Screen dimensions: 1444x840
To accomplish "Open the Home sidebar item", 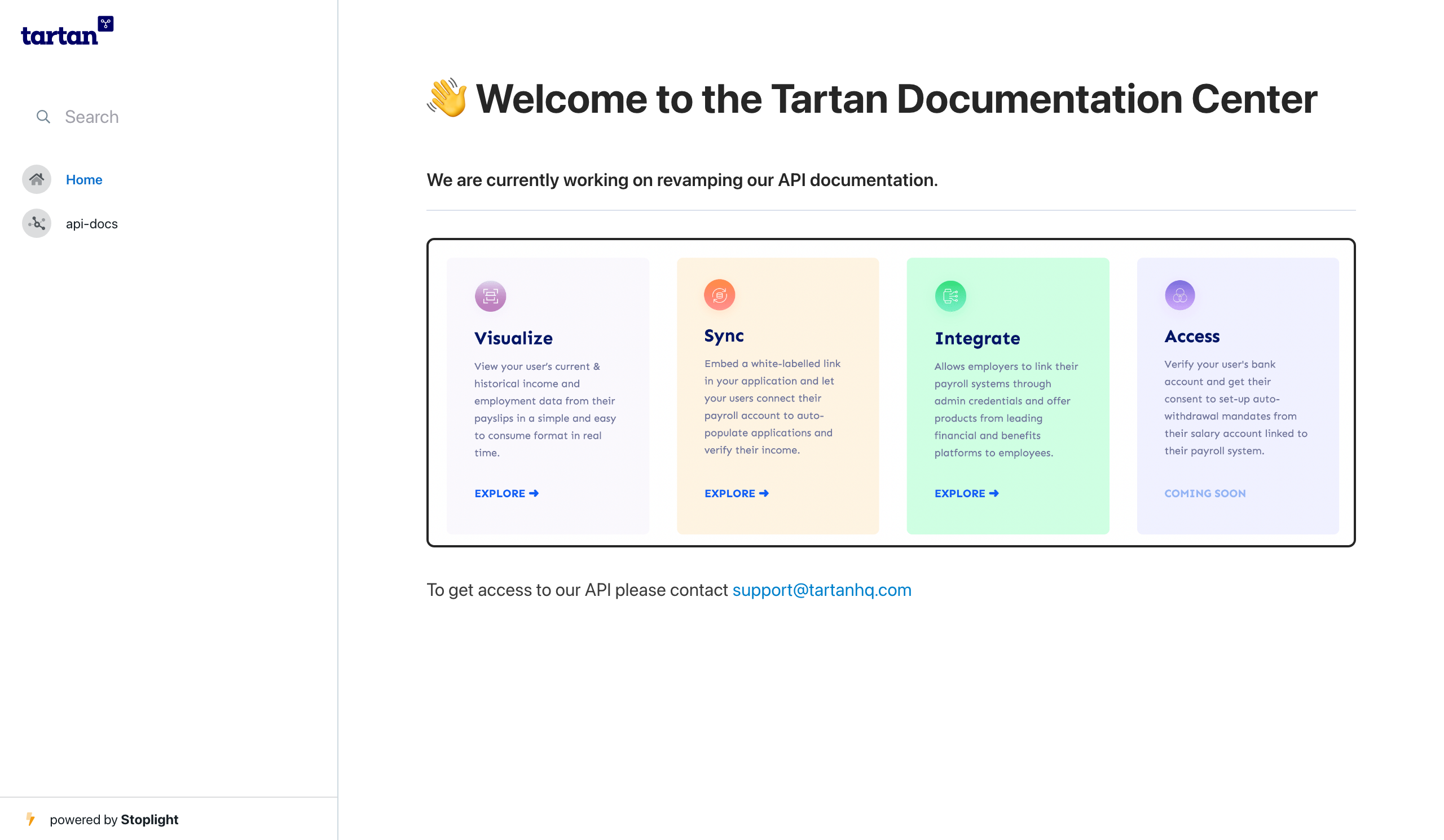I will (x=84, y=180).
